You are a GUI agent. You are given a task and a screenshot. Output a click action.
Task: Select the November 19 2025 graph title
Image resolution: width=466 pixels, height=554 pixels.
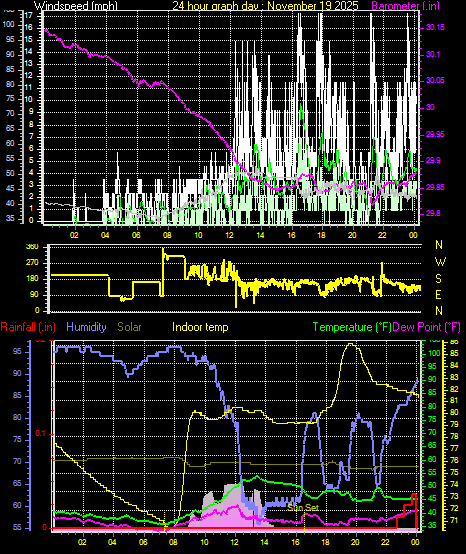313,5
